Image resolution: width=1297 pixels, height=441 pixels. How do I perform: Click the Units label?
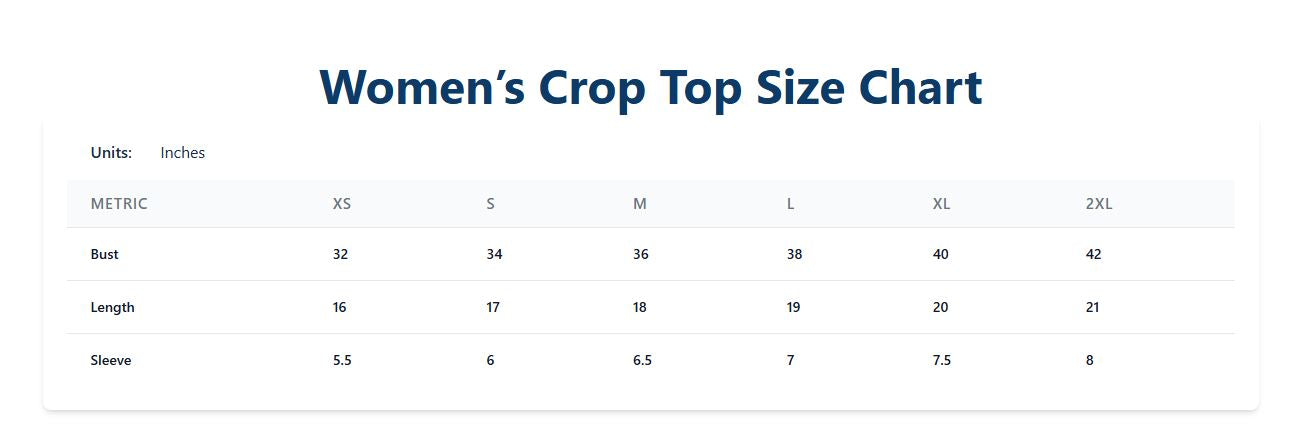click(x=111, y=153)
